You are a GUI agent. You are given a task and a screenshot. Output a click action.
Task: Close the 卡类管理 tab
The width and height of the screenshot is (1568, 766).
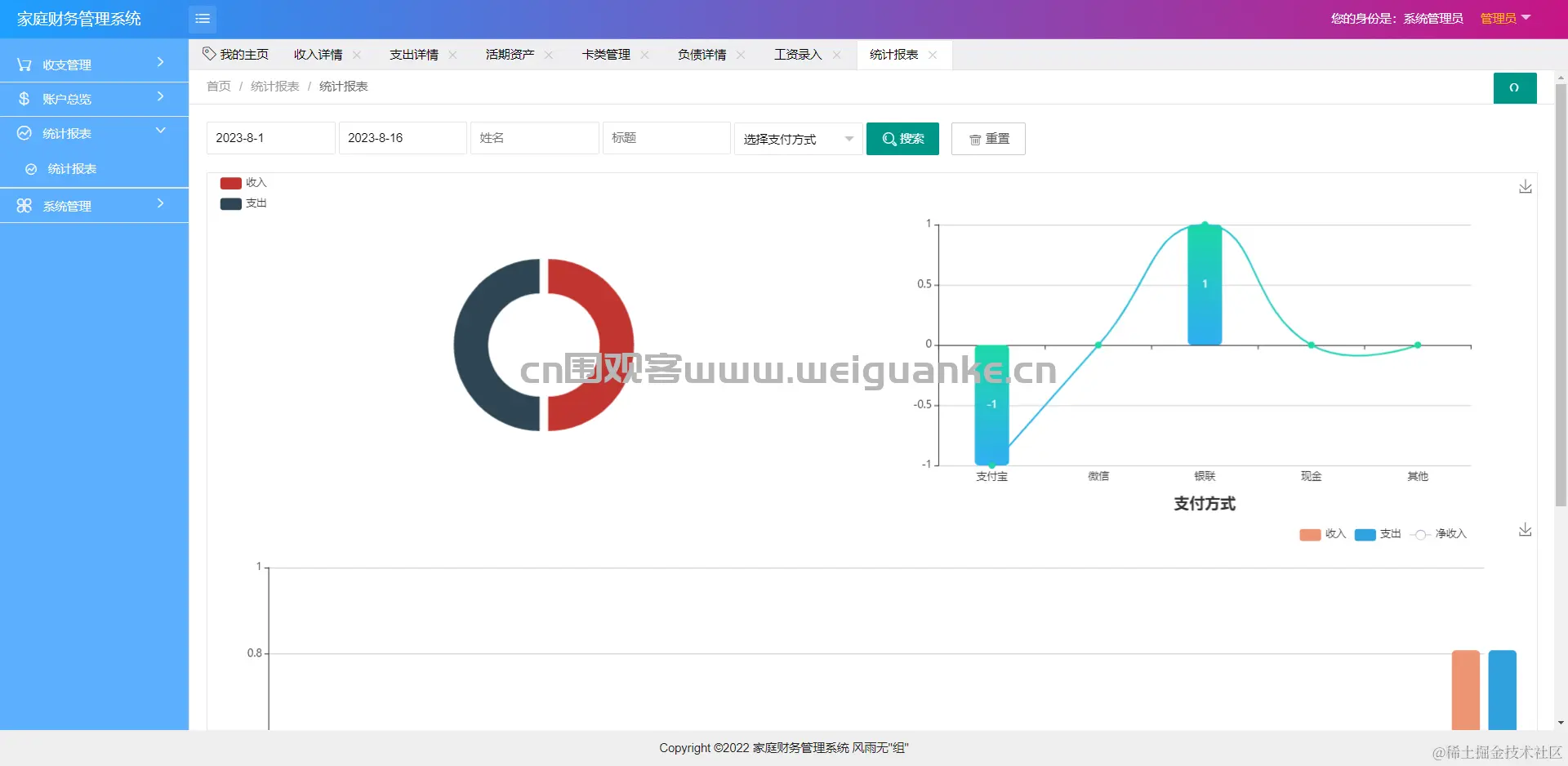[644, 55]
